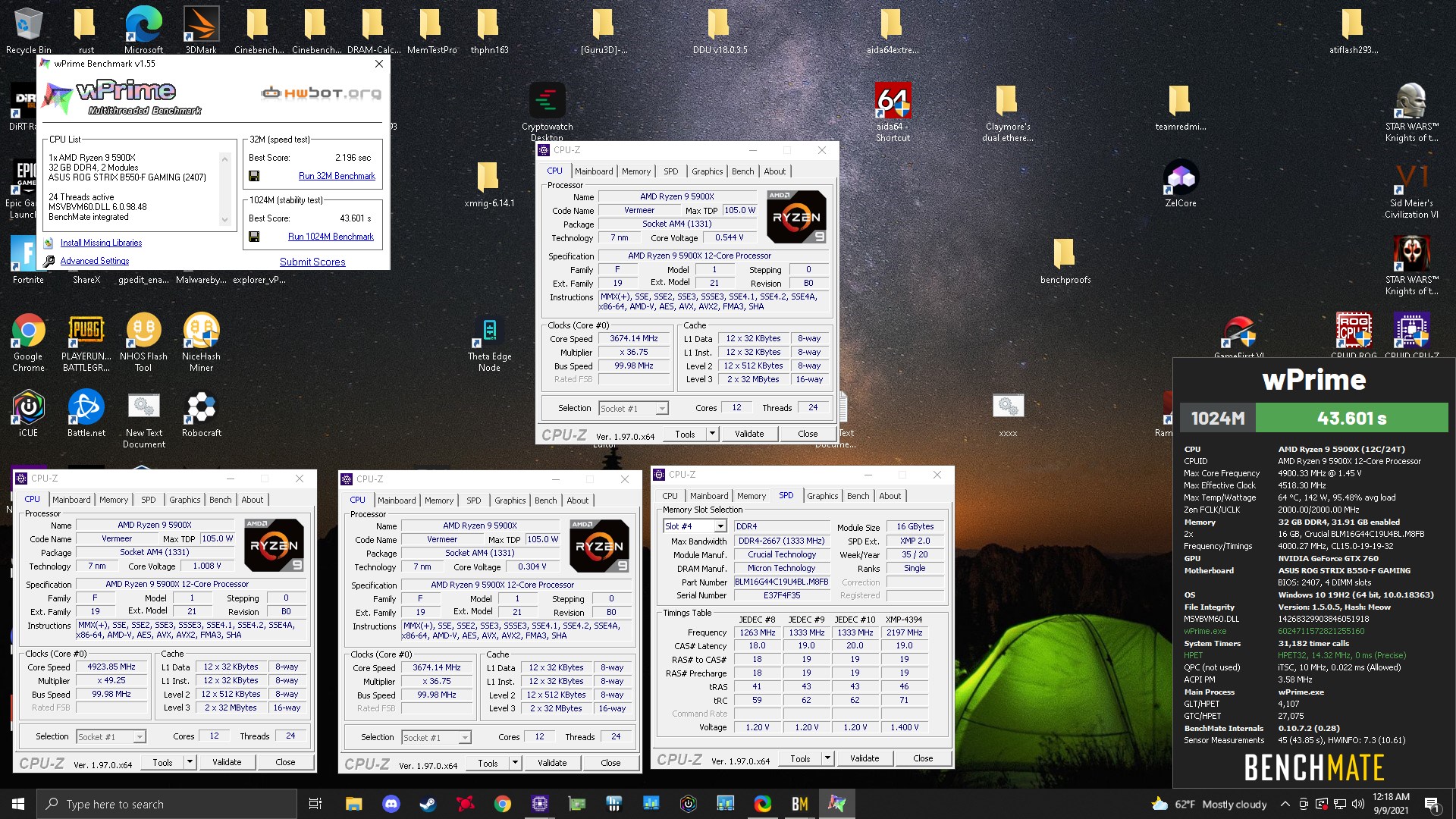The width and height of the screenshot is (1456, 819).
Task: Open Steam from the taskbar
Action: click(428, 804)
